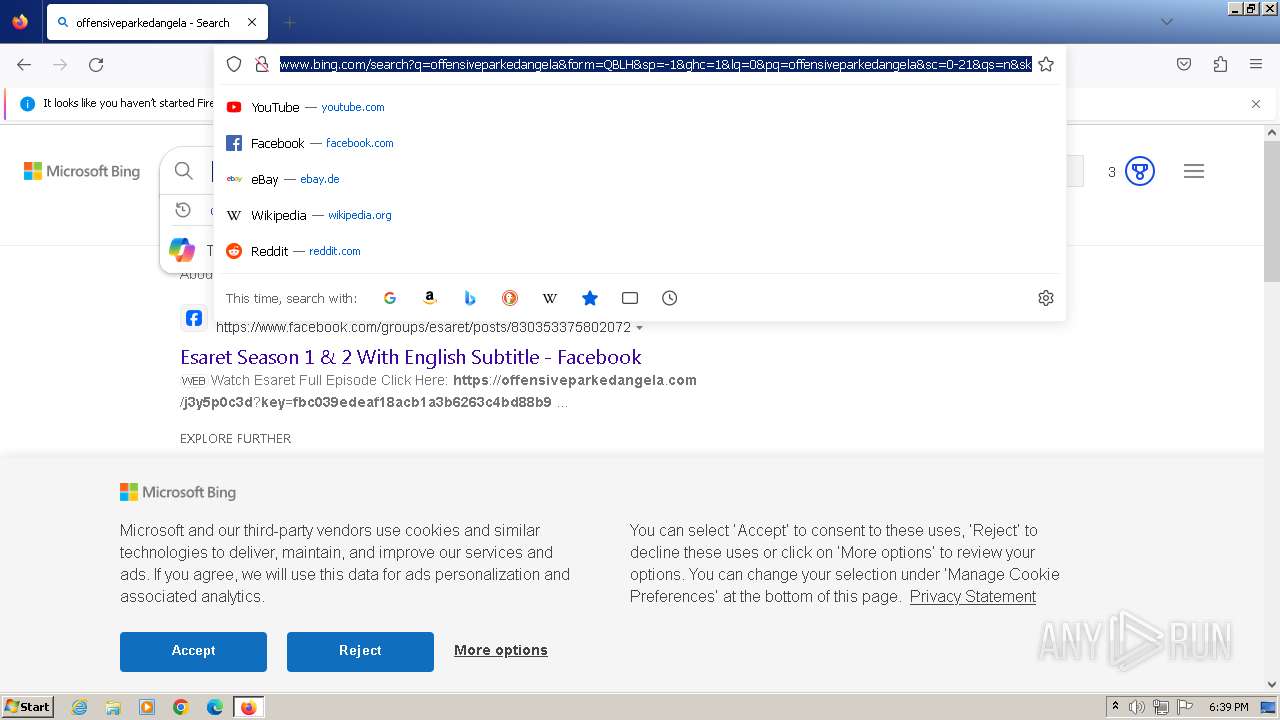Search in History with the clock icon

670,298
